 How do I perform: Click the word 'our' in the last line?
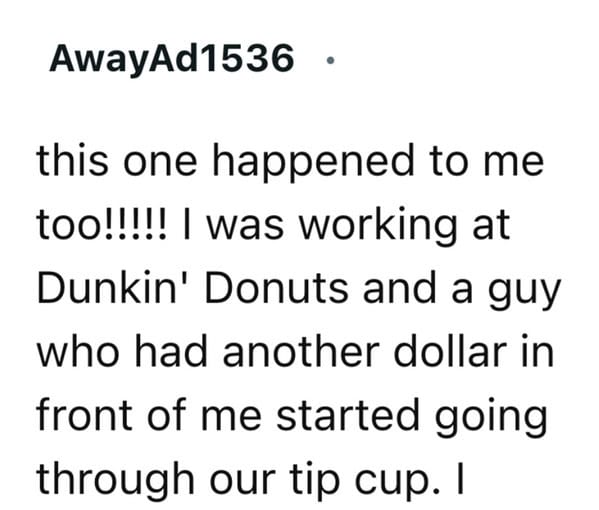(243, 484)
